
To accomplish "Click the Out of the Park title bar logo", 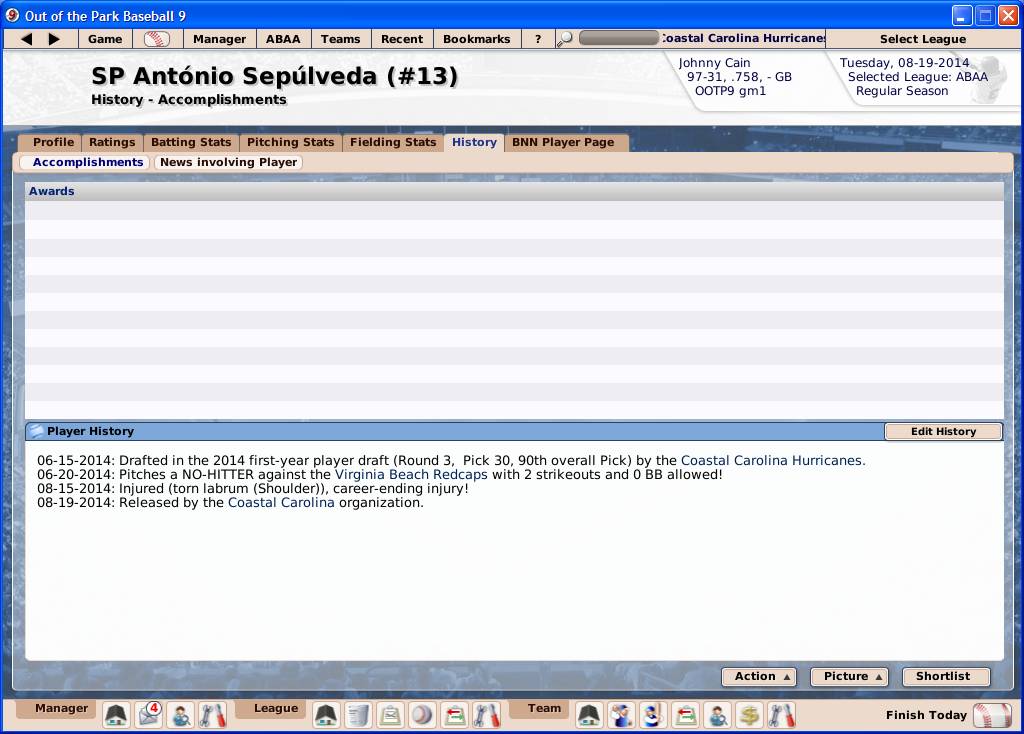I will [x=12, y=16].
